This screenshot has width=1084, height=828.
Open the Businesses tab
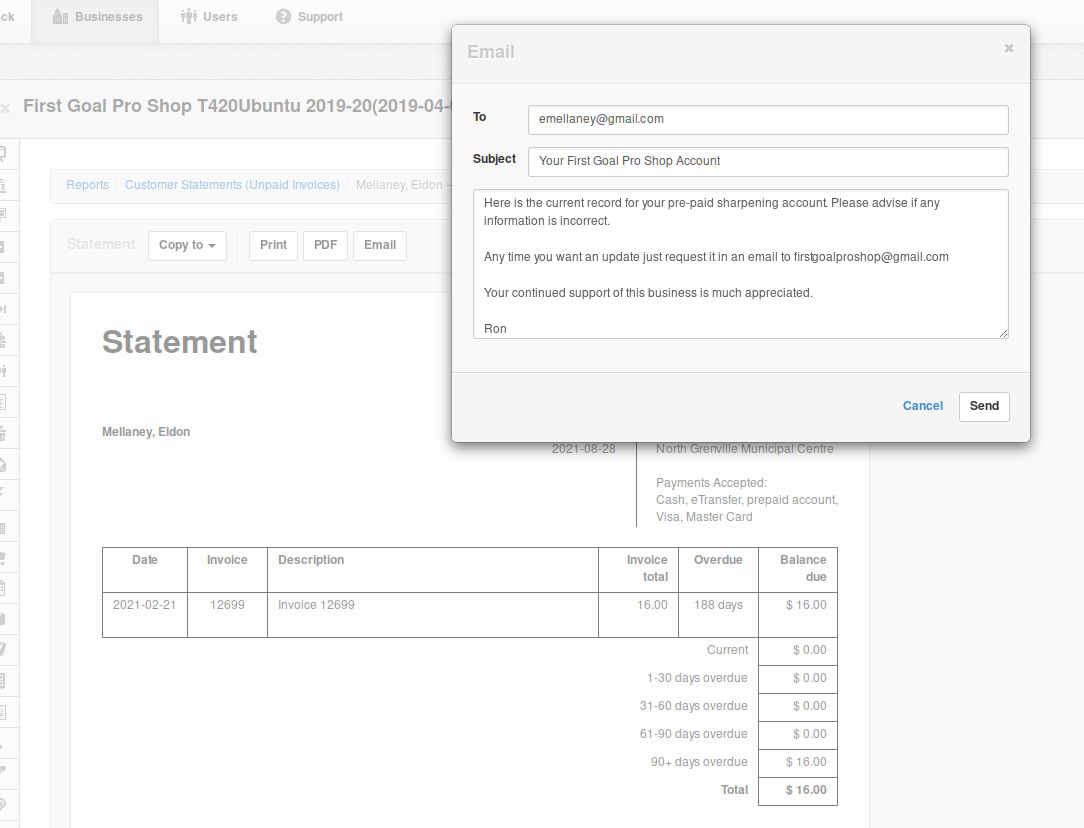point(97,17)
